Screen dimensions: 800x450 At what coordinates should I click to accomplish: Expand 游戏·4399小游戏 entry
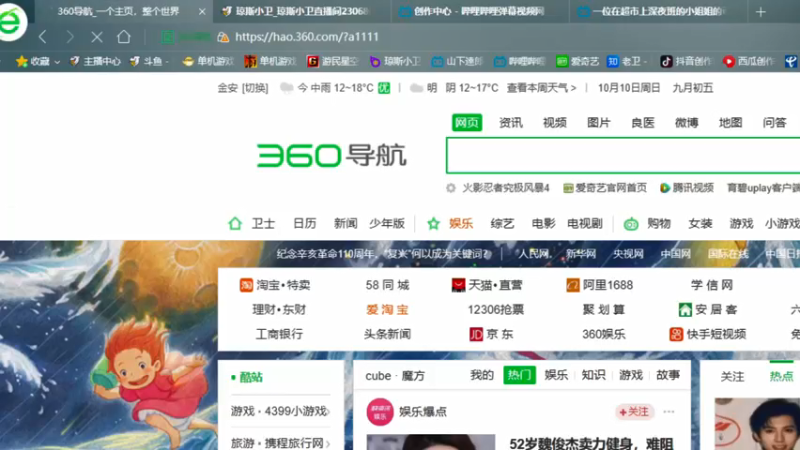tap(280, 411)
